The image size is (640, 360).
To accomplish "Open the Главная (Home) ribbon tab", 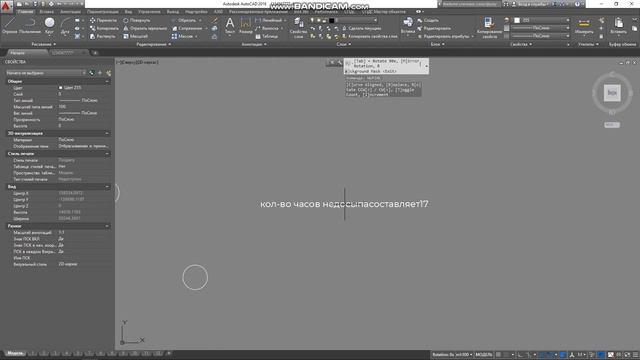I will click(25, 12).
